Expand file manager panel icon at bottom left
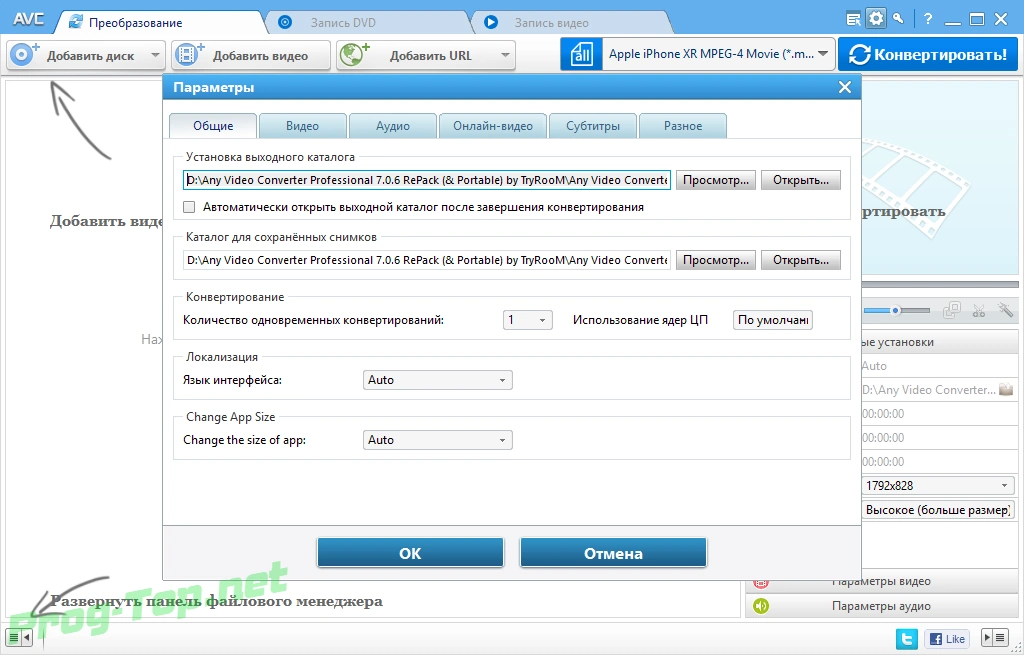This screenshot has width=1024, height=655. (x=18, y=637)
